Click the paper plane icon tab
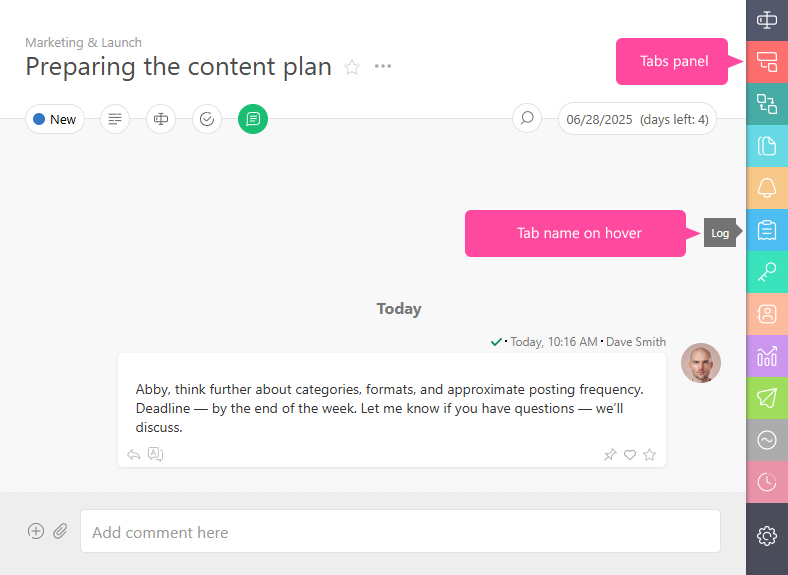788x575 pixels. pos(767,398)
